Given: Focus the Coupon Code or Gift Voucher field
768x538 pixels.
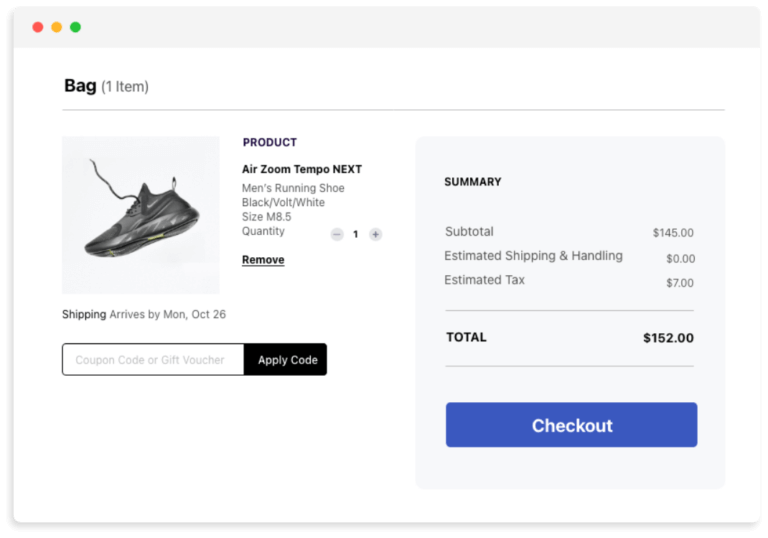Looking at the screenshot, I should tap(153, 360).
